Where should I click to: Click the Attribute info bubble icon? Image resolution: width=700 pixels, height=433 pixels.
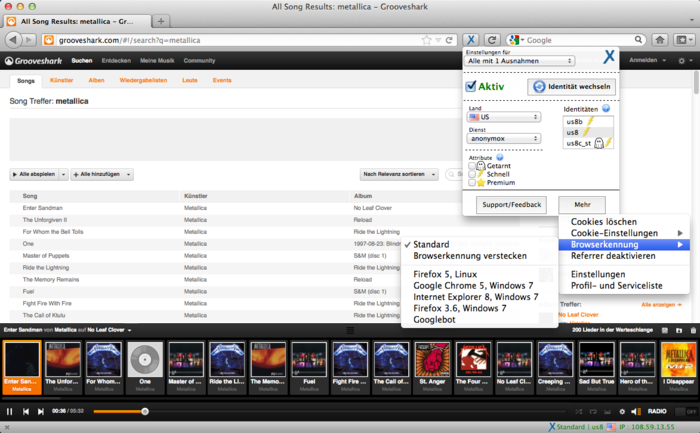coord(500,157)
